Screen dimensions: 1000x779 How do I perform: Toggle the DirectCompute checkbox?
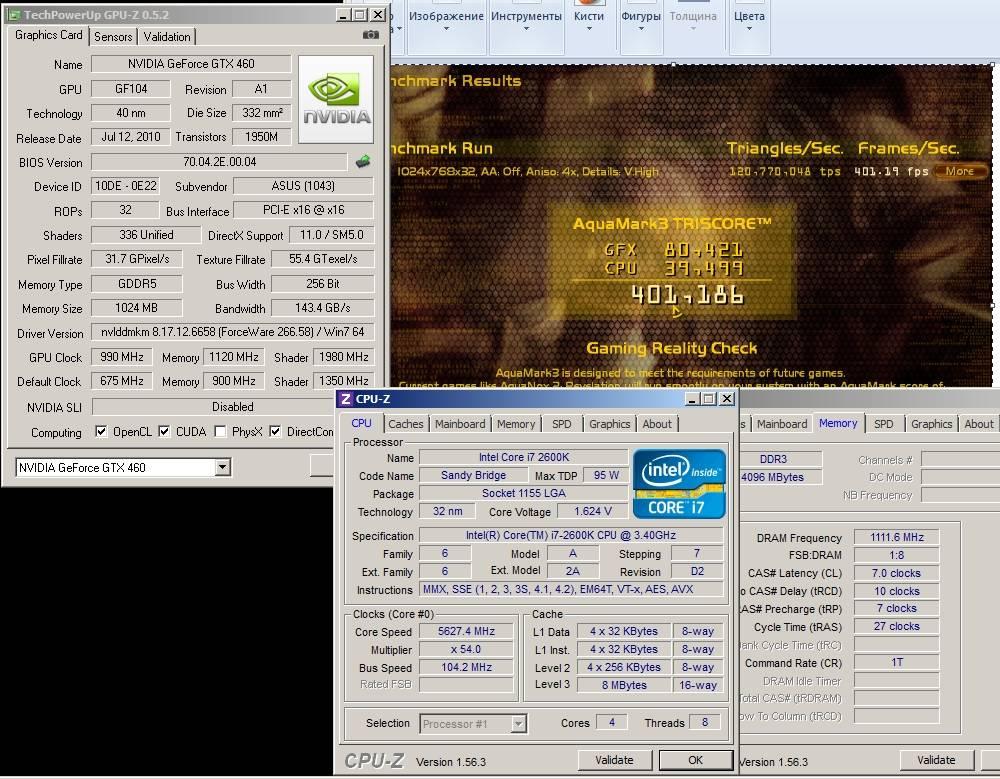point(275,431)
